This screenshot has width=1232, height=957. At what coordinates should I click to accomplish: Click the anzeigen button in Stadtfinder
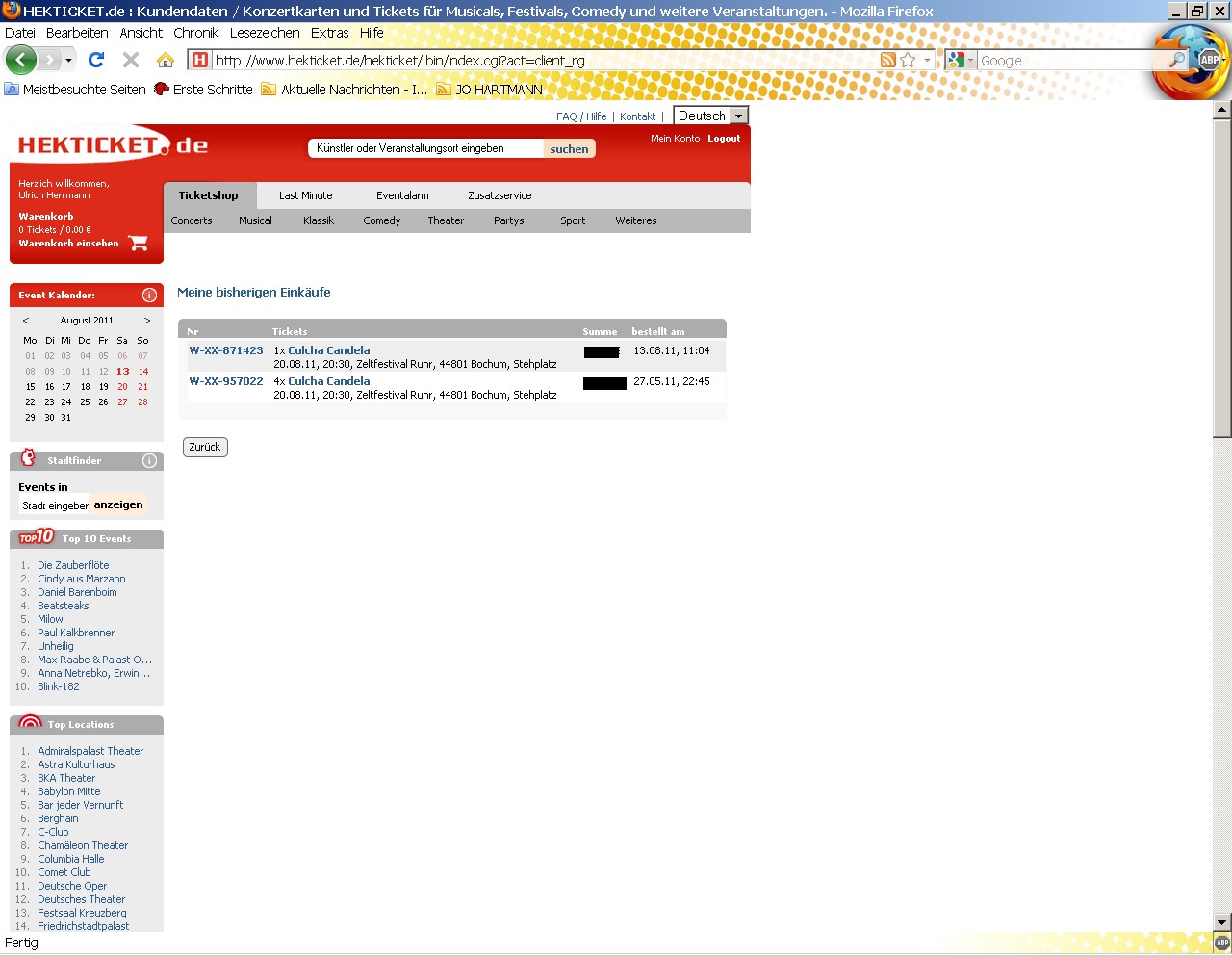(118, 504)
